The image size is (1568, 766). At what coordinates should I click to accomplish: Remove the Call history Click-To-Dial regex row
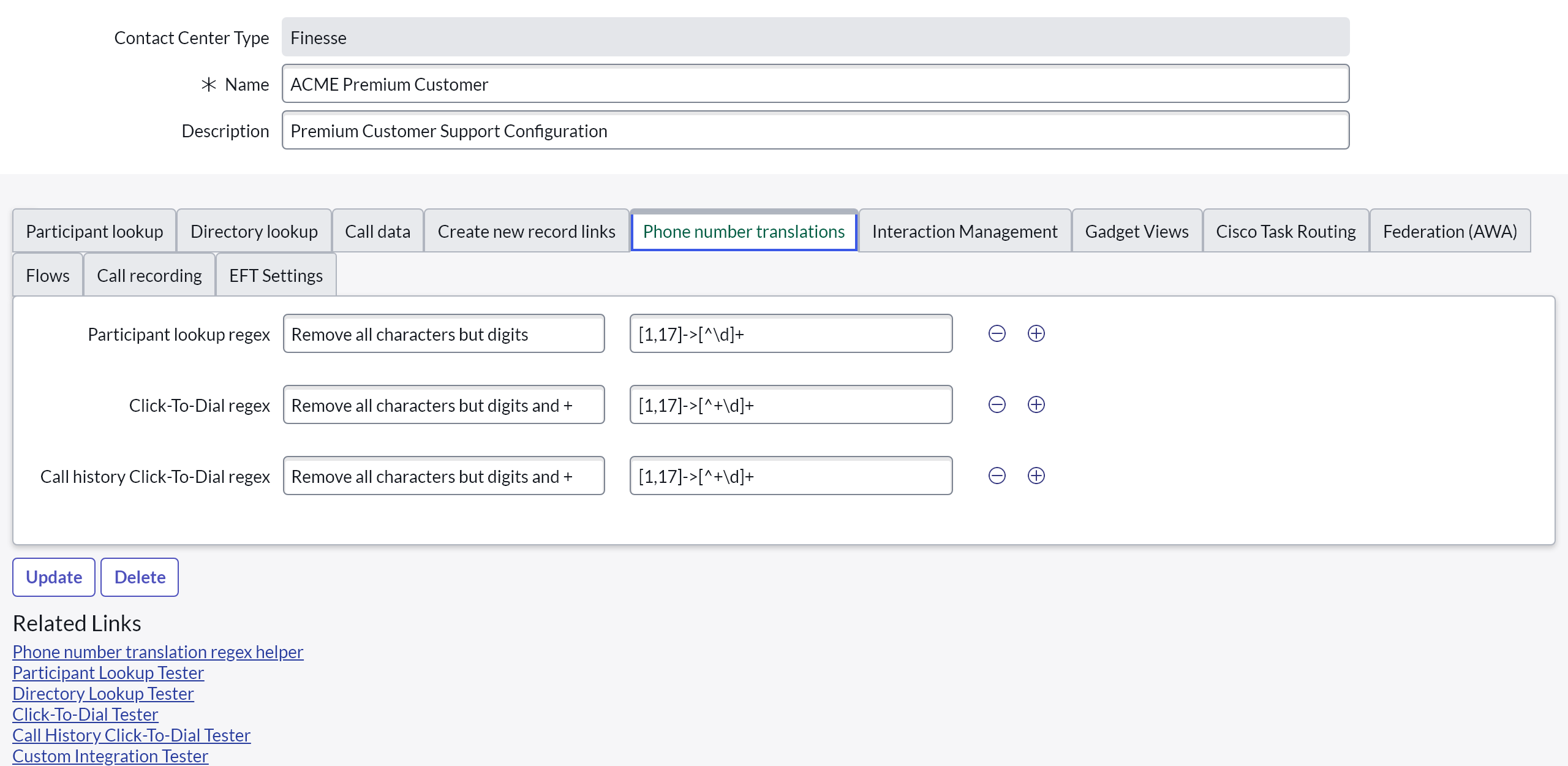click(997, 476)
